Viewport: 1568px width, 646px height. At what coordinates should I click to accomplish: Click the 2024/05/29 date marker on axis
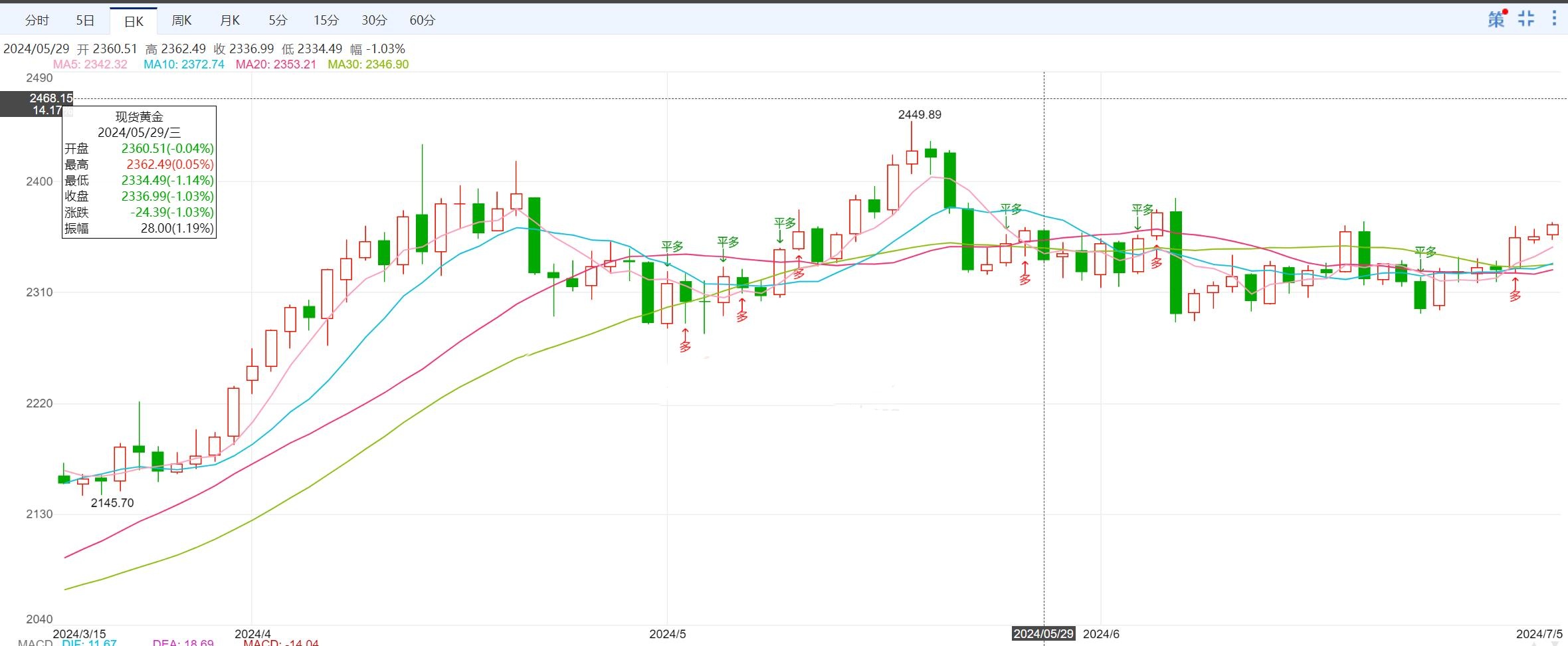1043,633
